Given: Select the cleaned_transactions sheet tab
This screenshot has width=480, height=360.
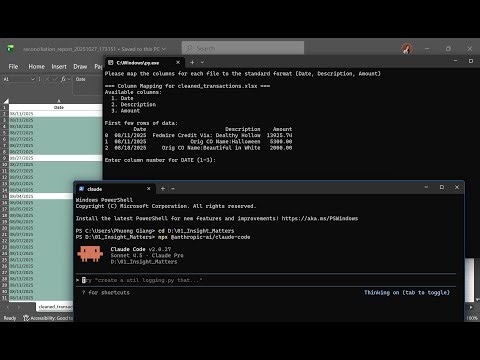Looking at the screenshot, I should [55, 307].
